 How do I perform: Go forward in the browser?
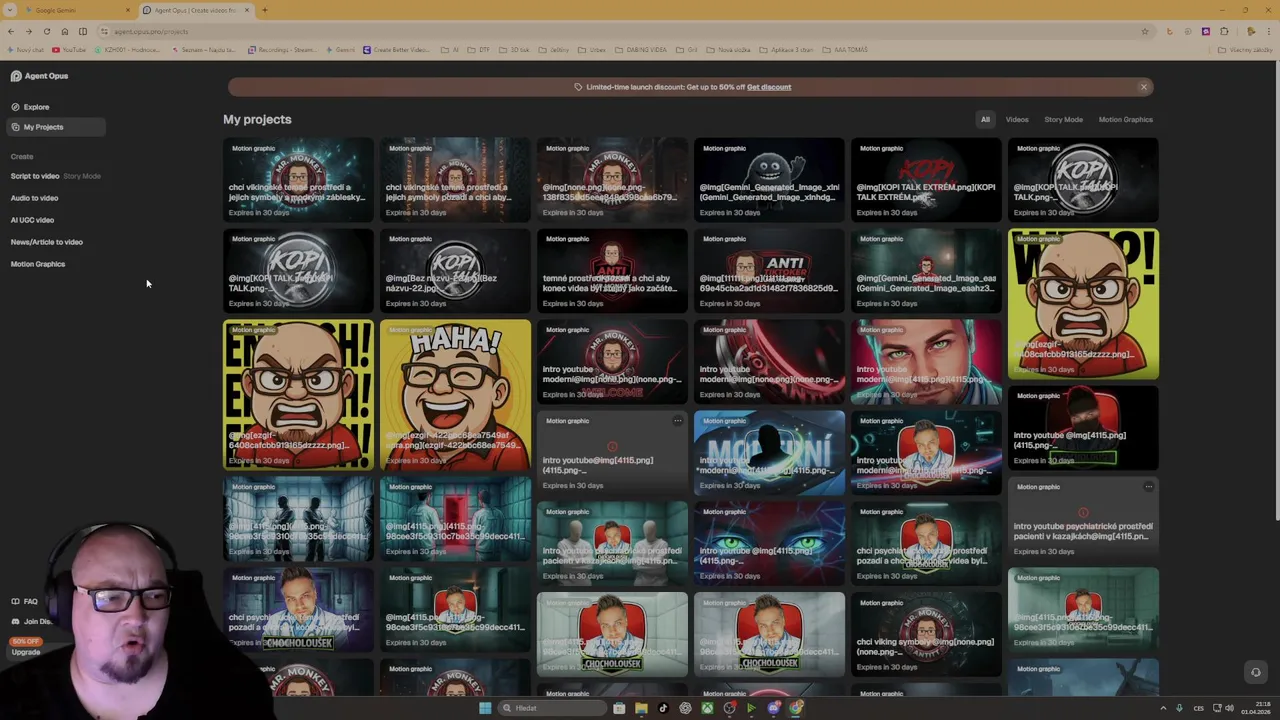pyautogui.click(x=28, y=31)
